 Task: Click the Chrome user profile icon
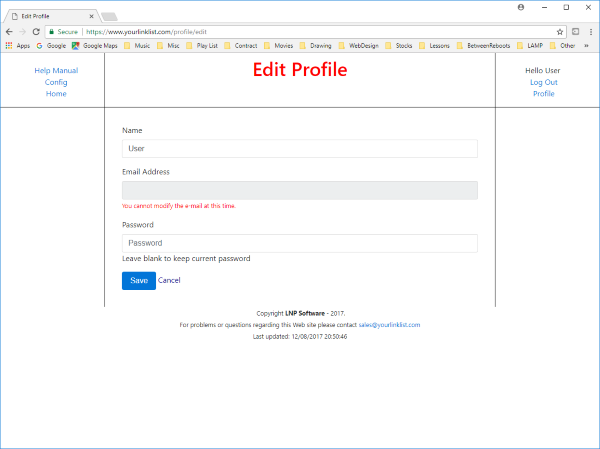(521, 6)
